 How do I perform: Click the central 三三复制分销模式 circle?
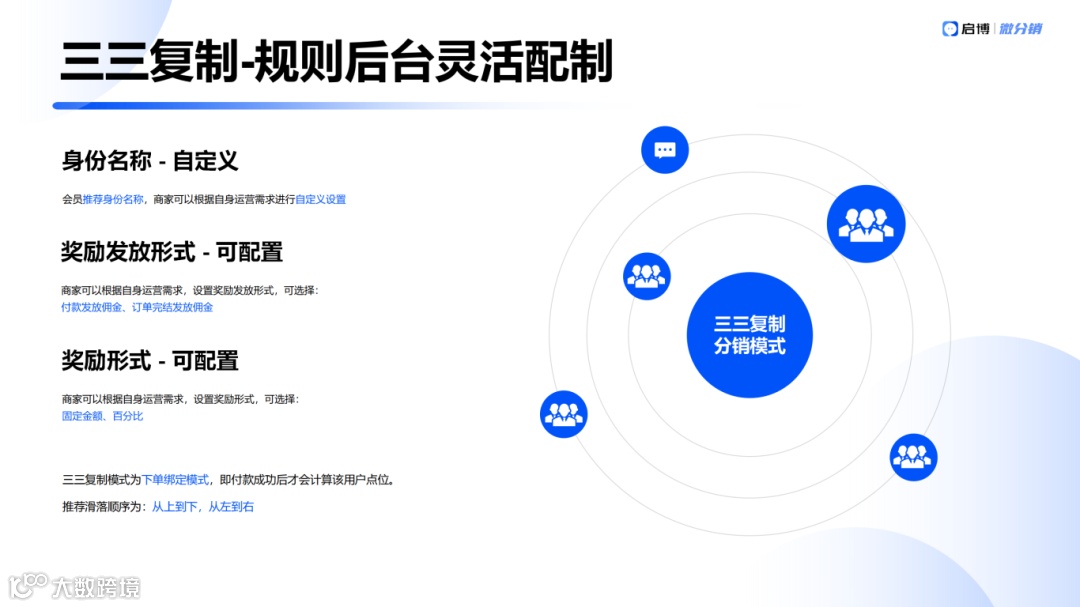[x=749, y=335]
